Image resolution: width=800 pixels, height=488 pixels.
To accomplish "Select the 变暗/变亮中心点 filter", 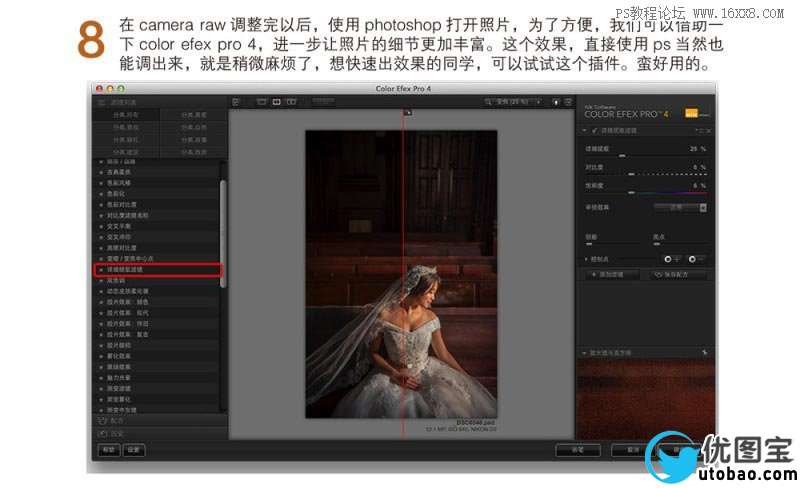I will click(x=130, y=258).
